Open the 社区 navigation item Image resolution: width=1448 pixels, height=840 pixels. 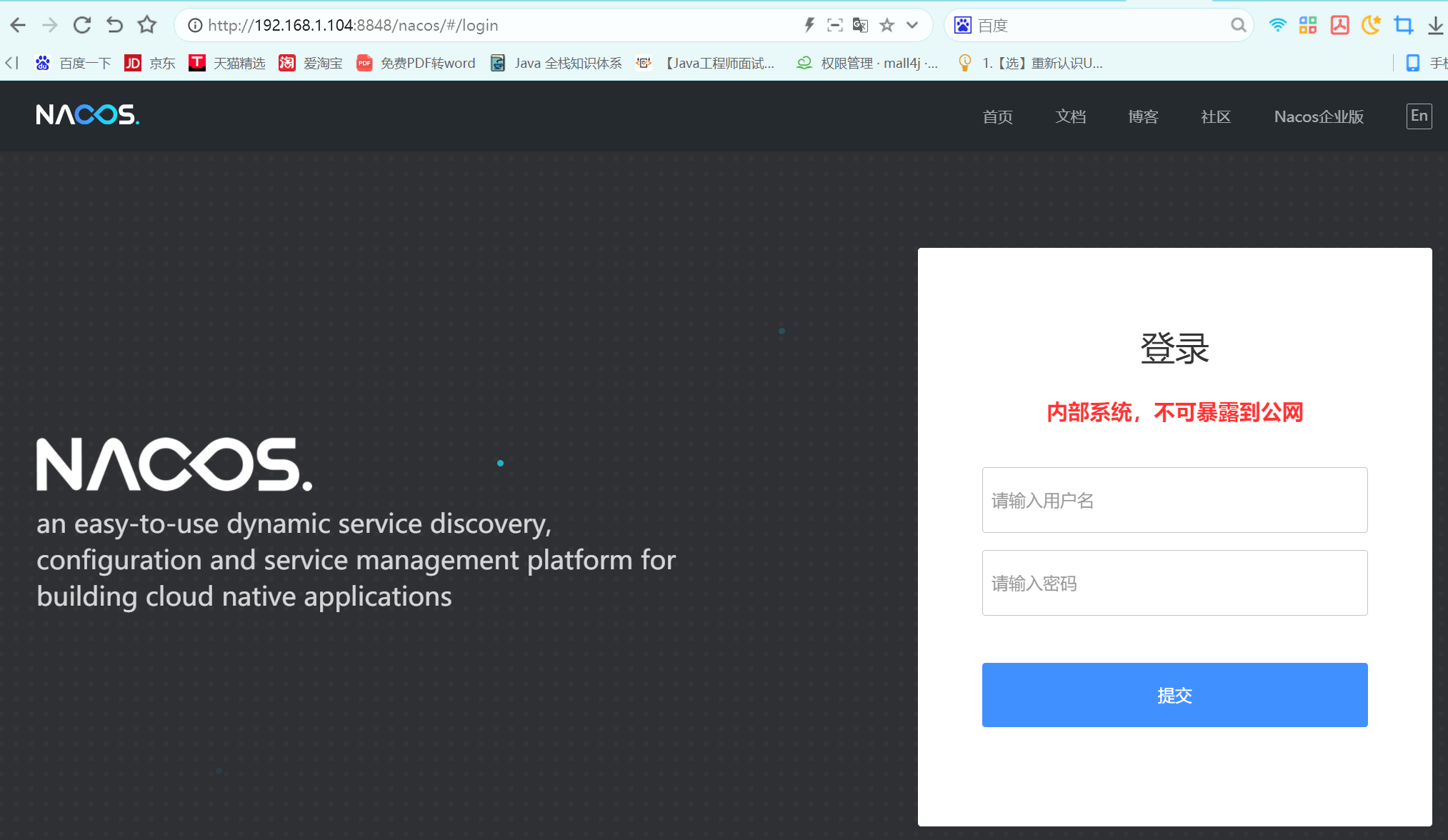point(1216,116)
